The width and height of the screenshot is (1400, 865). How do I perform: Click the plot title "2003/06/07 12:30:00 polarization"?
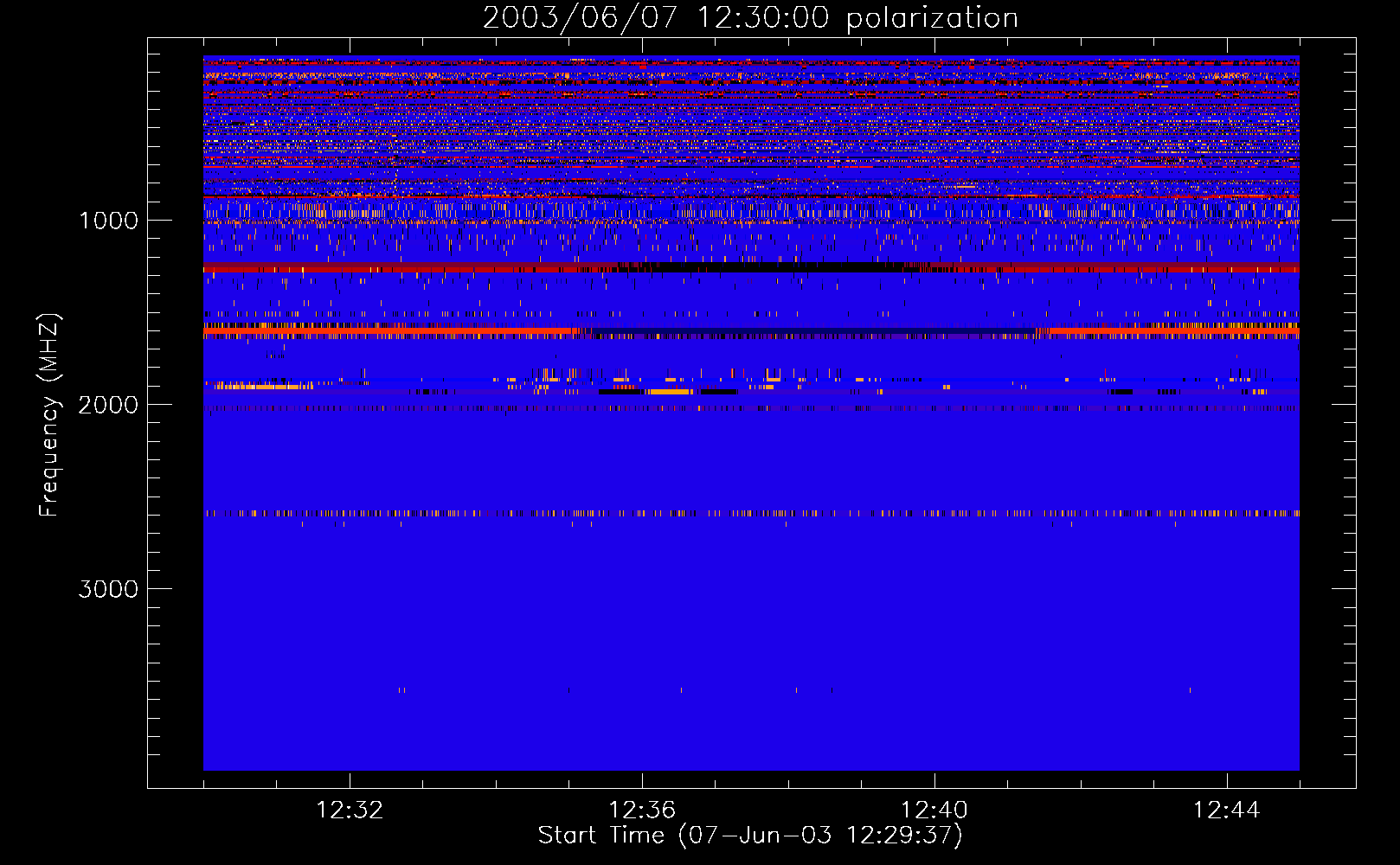click(x=750, y=17)
